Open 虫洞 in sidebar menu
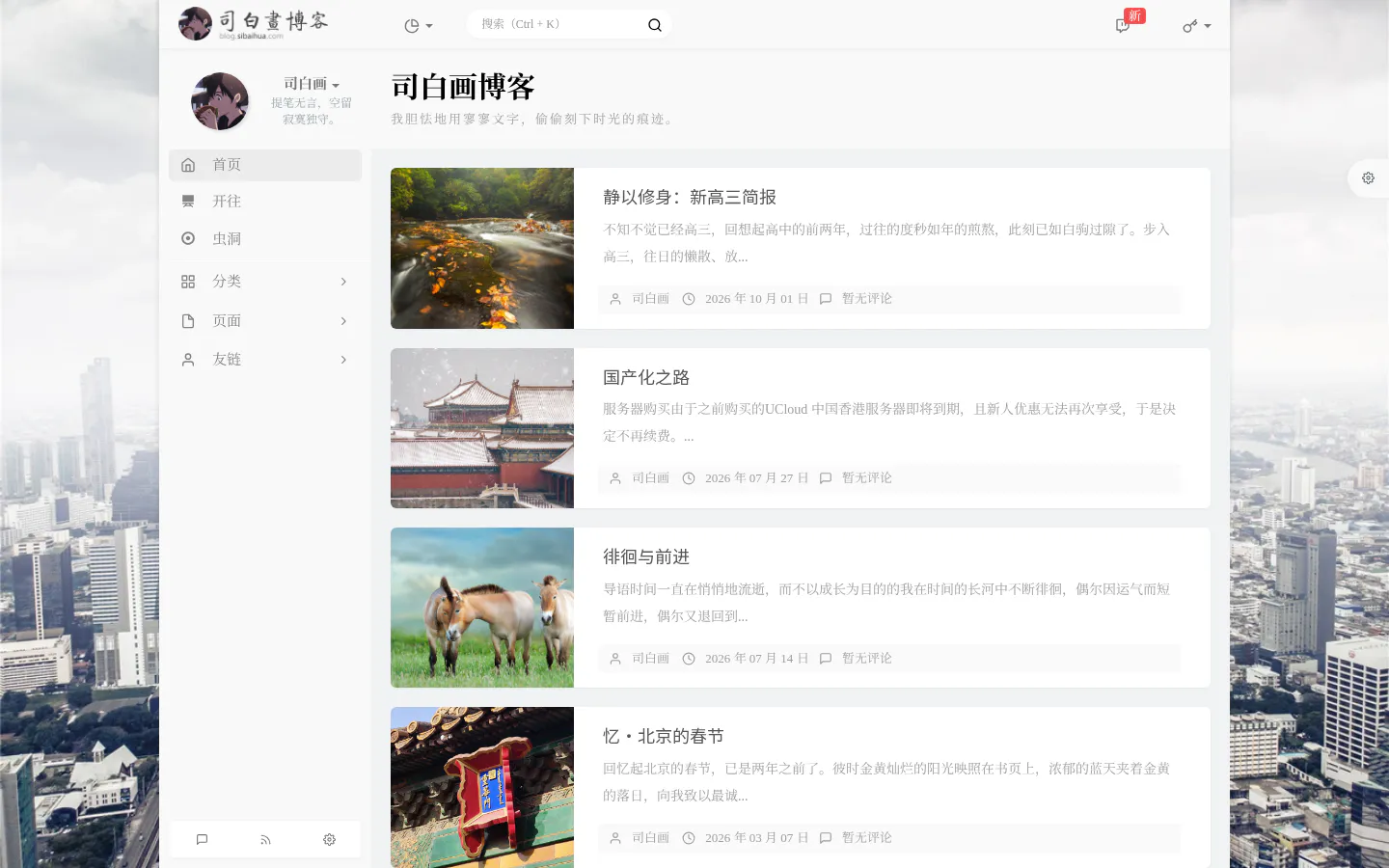1389x868 pixels. click(265, 238)
